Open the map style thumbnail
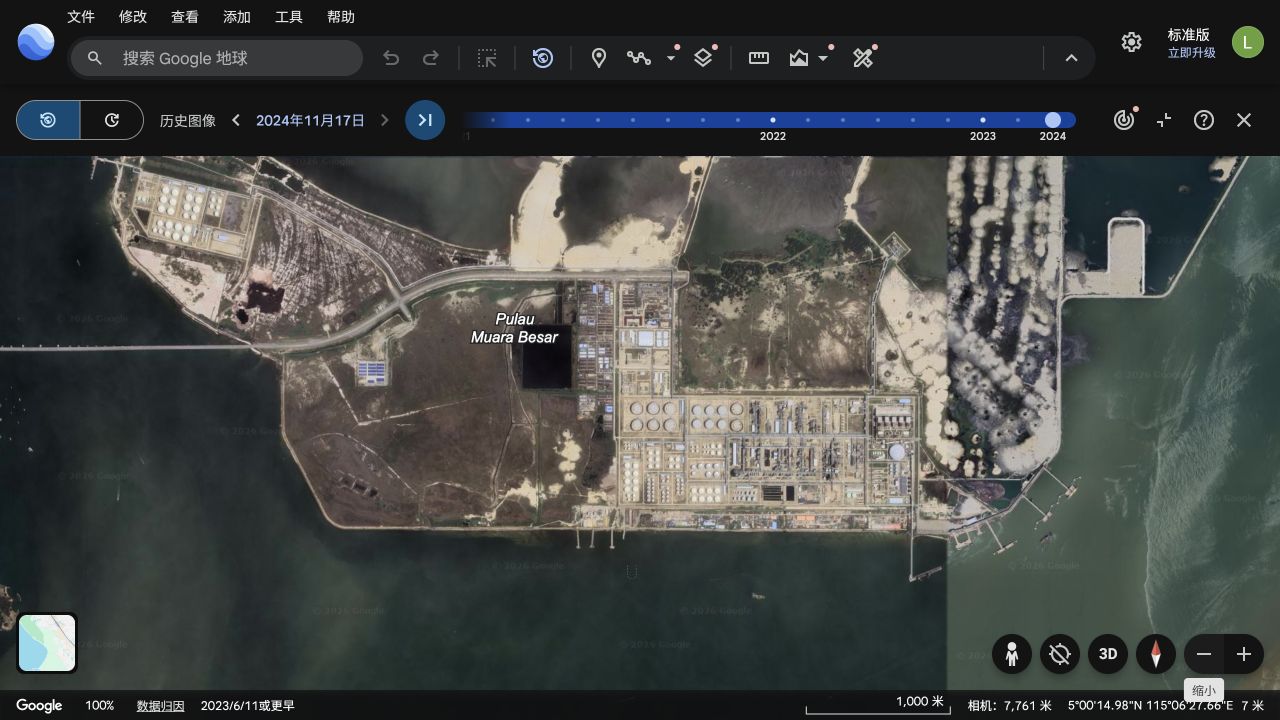Screen dimensions: 1280x720 point(47,643)
